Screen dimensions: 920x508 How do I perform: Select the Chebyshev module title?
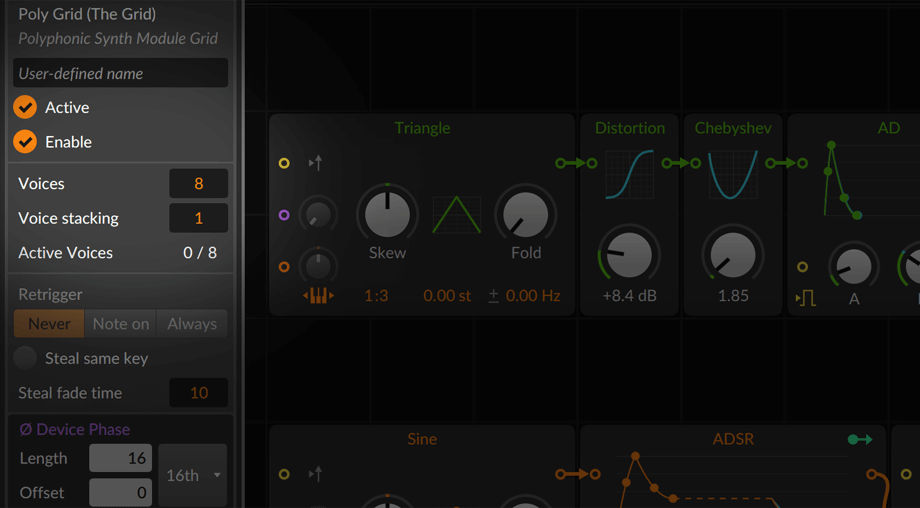(x=733, y=128)
